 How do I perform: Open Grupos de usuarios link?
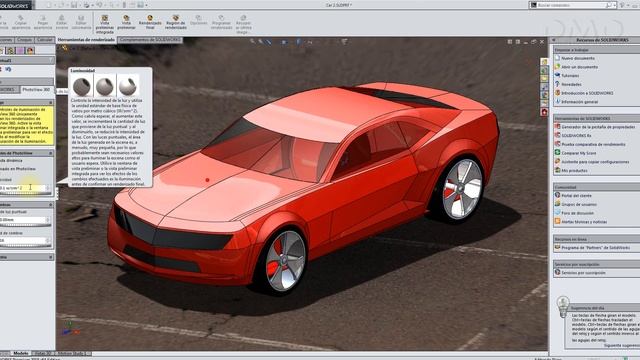pos(579,204)
